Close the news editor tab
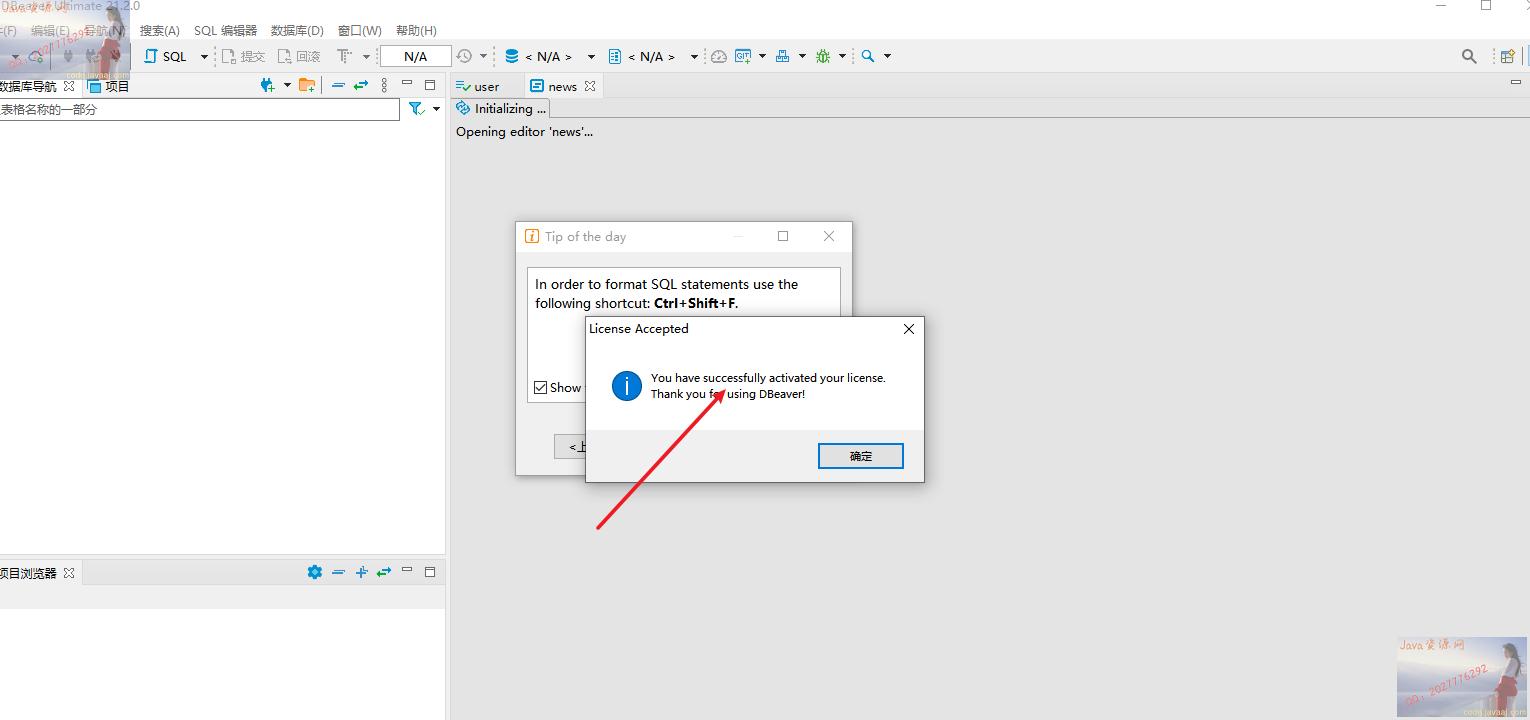The height and width of the screenshot is (720, 1530). click(x=590, y=86)
